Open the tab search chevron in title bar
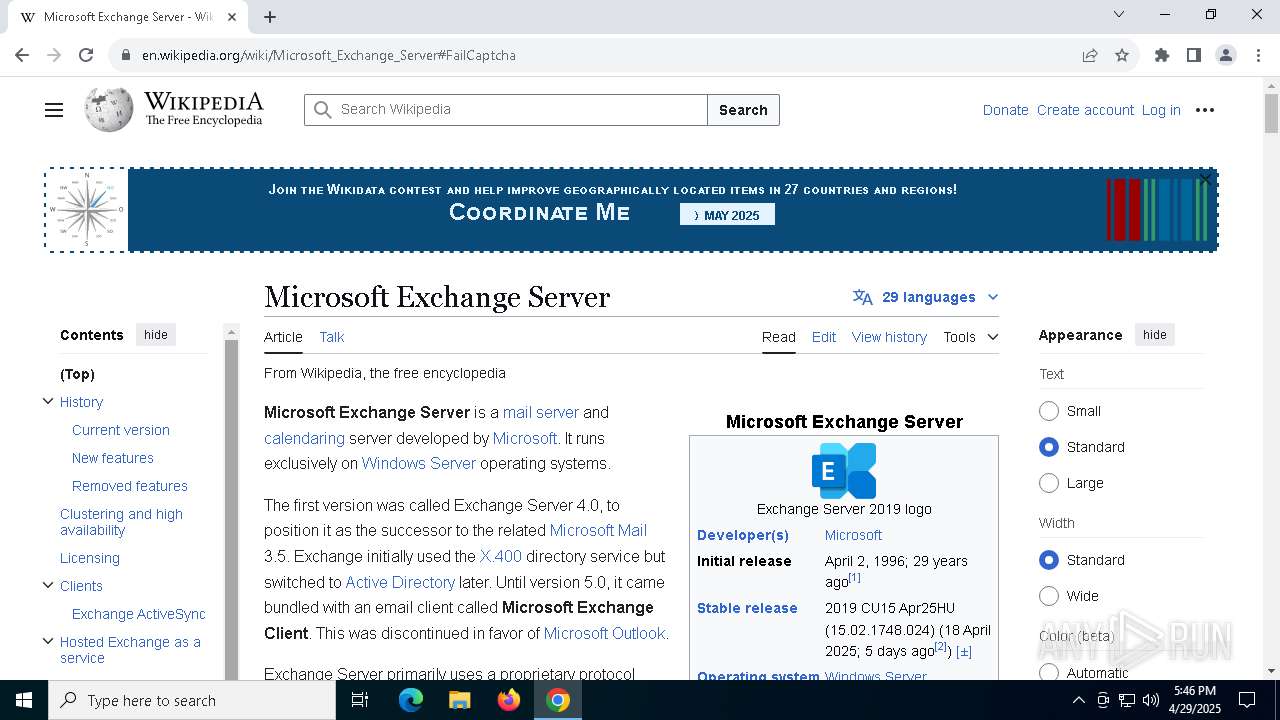This screenshot has width=1280, height=720. 1119,14
